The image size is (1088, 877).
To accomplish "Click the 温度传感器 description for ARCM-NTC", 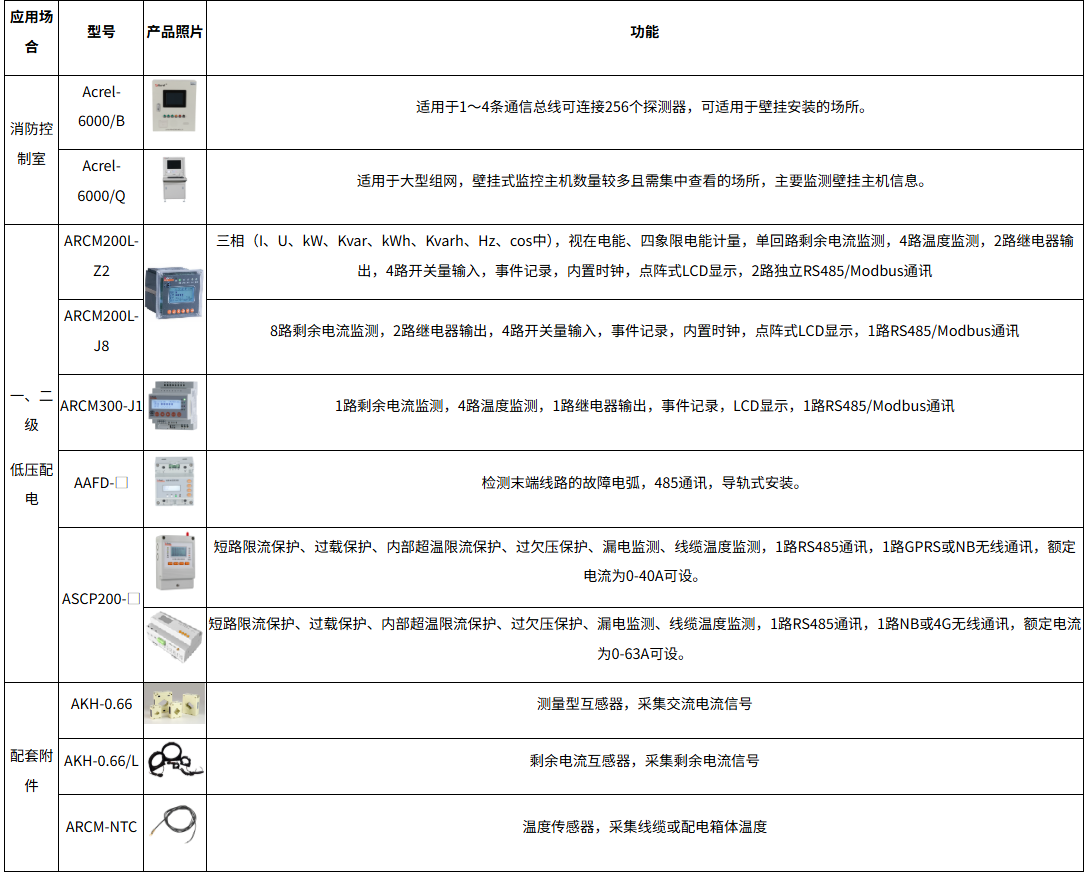I will 644,827.
